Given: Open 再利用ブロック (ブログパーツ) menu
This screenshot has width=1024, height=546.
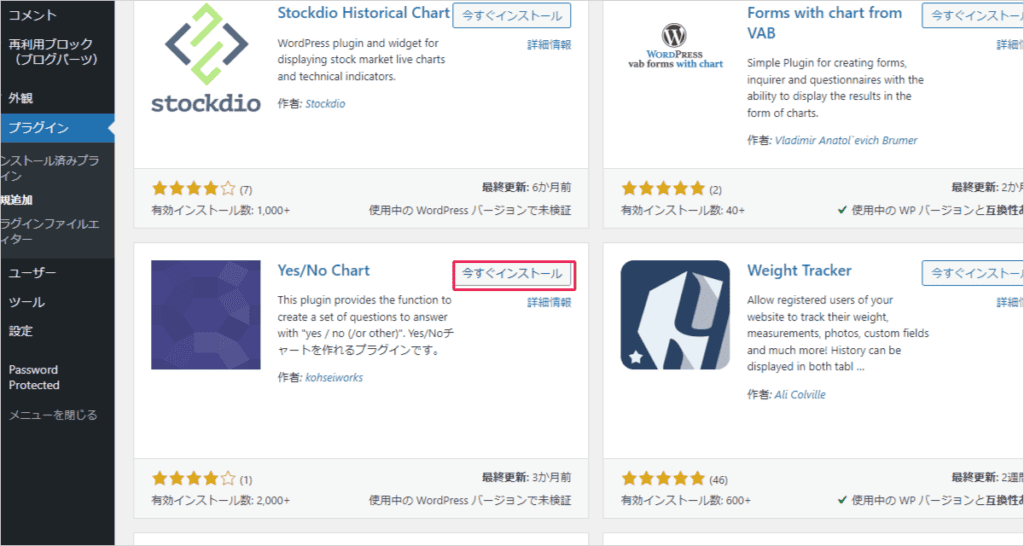Looking at the screenshot, I should tap(52, 52).
